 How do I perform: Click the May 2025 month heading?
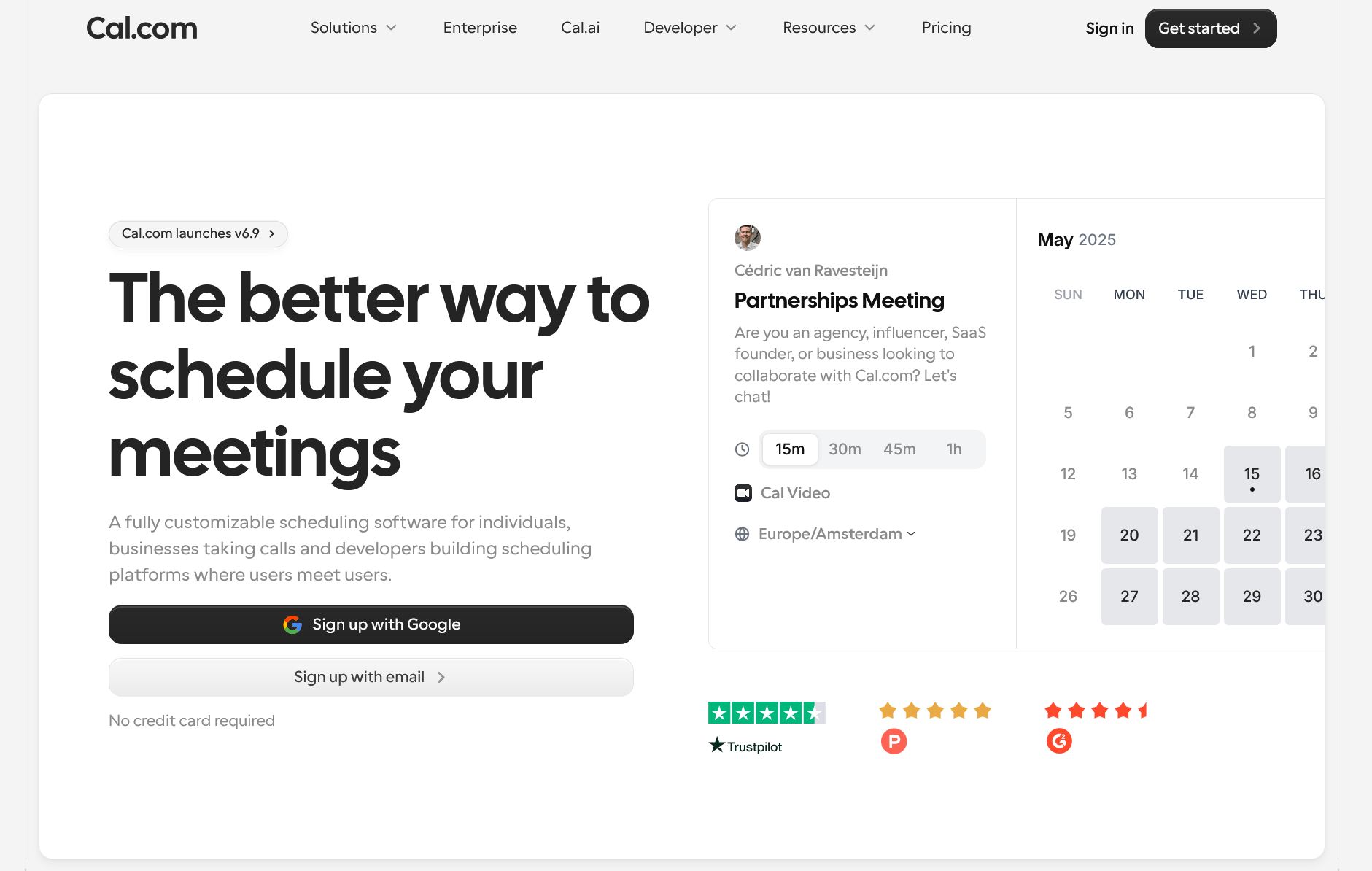(x=1077, y=240)
